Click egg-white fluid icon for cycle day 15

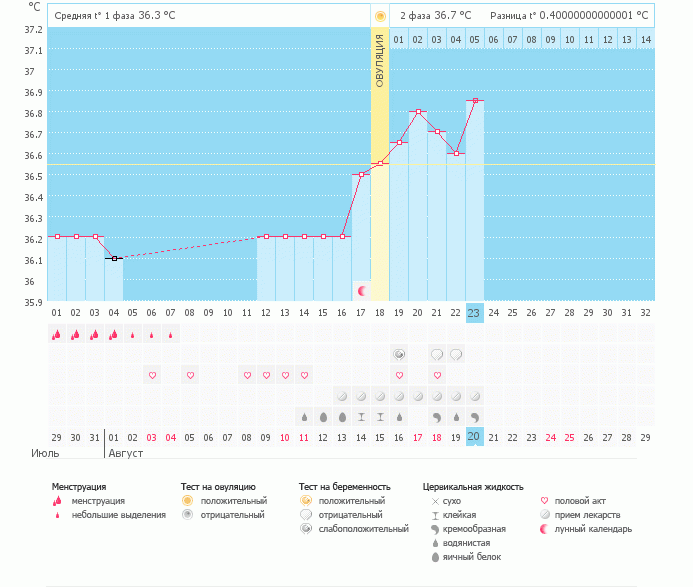[x=323, y=417]
